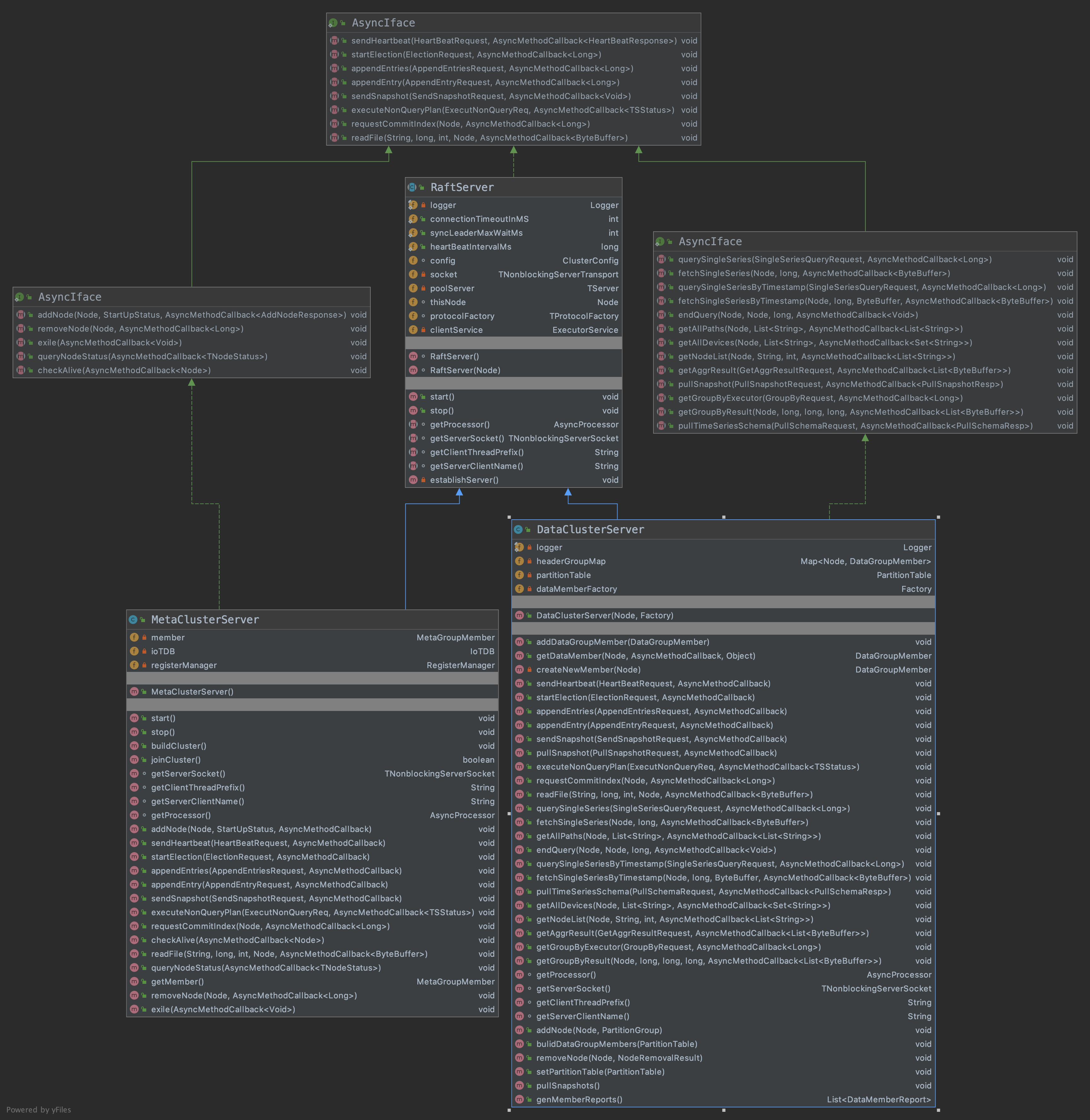1090x1120 pixels.
Task: Select startElection method in top AsyncIface
Action: coord(513,55)
